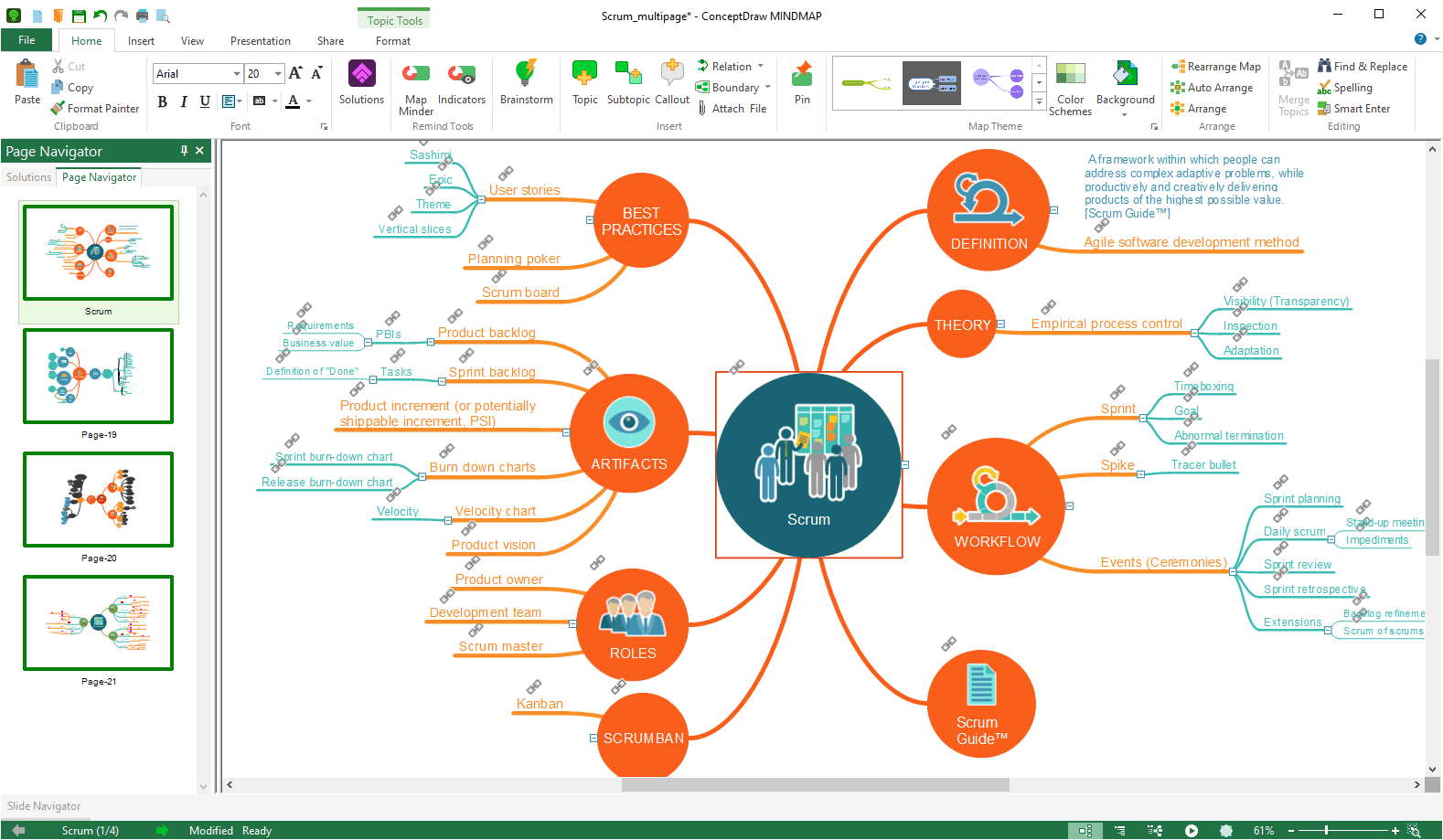Insert a new Topic
Viewport: 1443px width, 840px height.
tap(584, 74)
